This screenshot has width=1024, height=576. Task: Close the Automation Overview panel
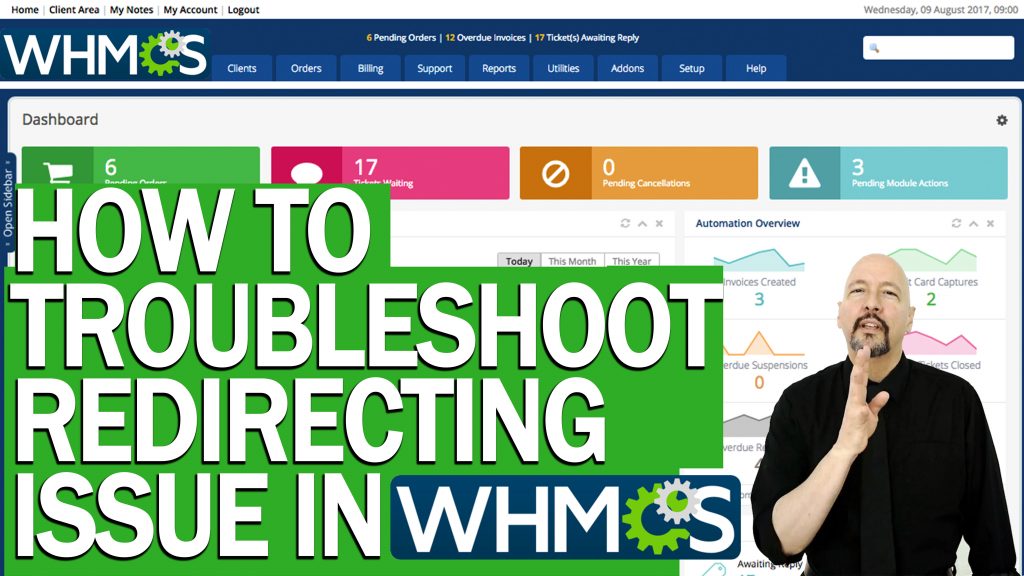coord(990,224)
